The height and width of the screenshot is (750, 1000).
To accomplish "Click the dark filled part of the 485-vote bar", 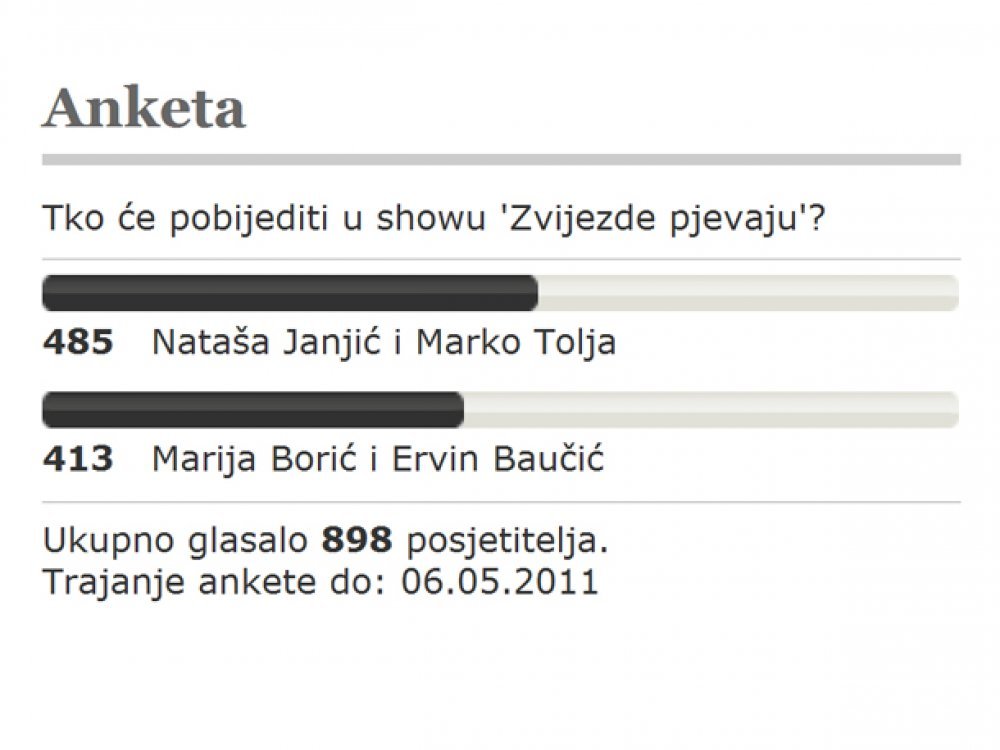I will (x=290, y=293).
